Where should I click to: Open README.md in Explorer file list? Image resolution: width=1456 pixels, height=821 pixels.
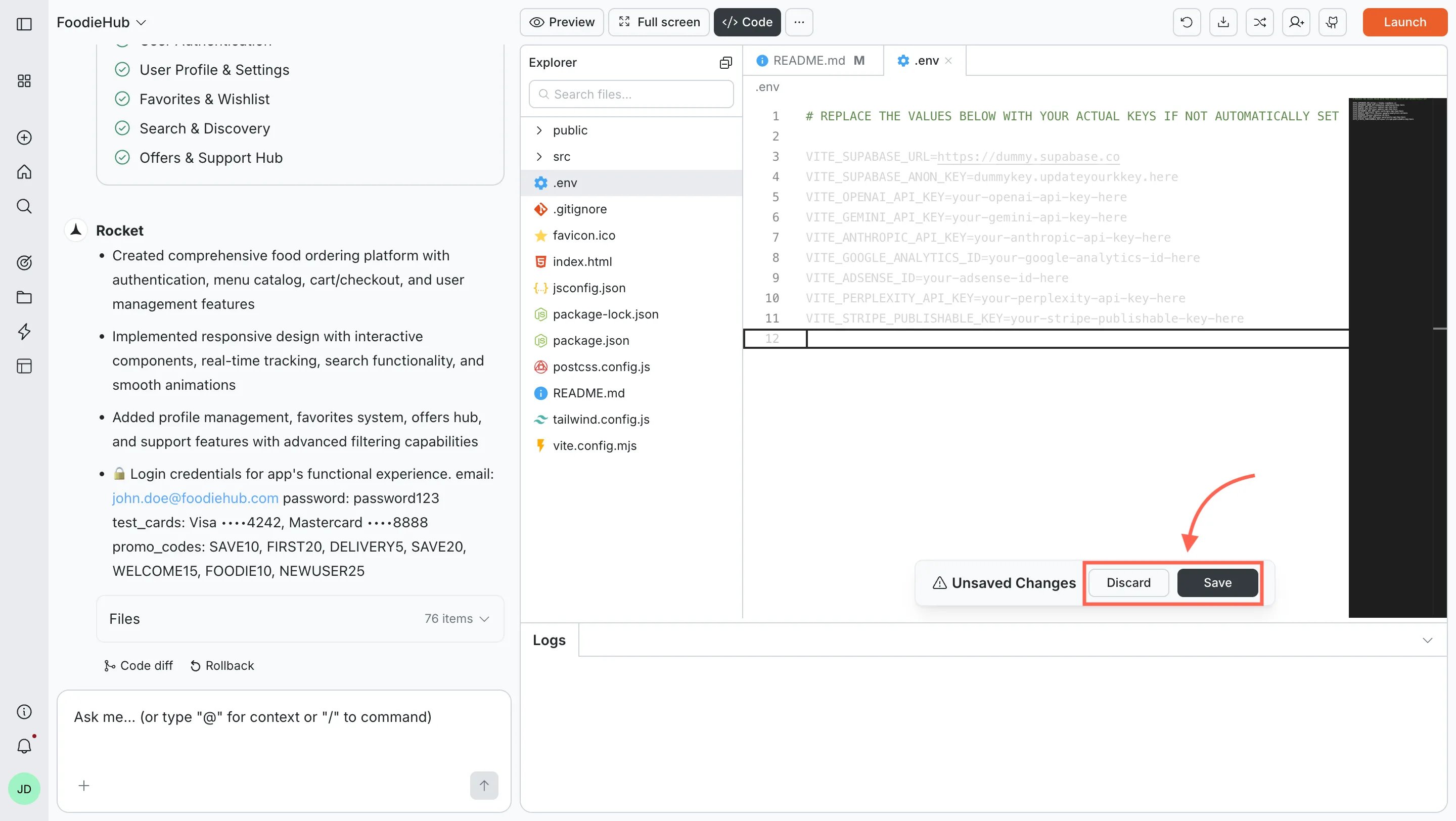631,393
